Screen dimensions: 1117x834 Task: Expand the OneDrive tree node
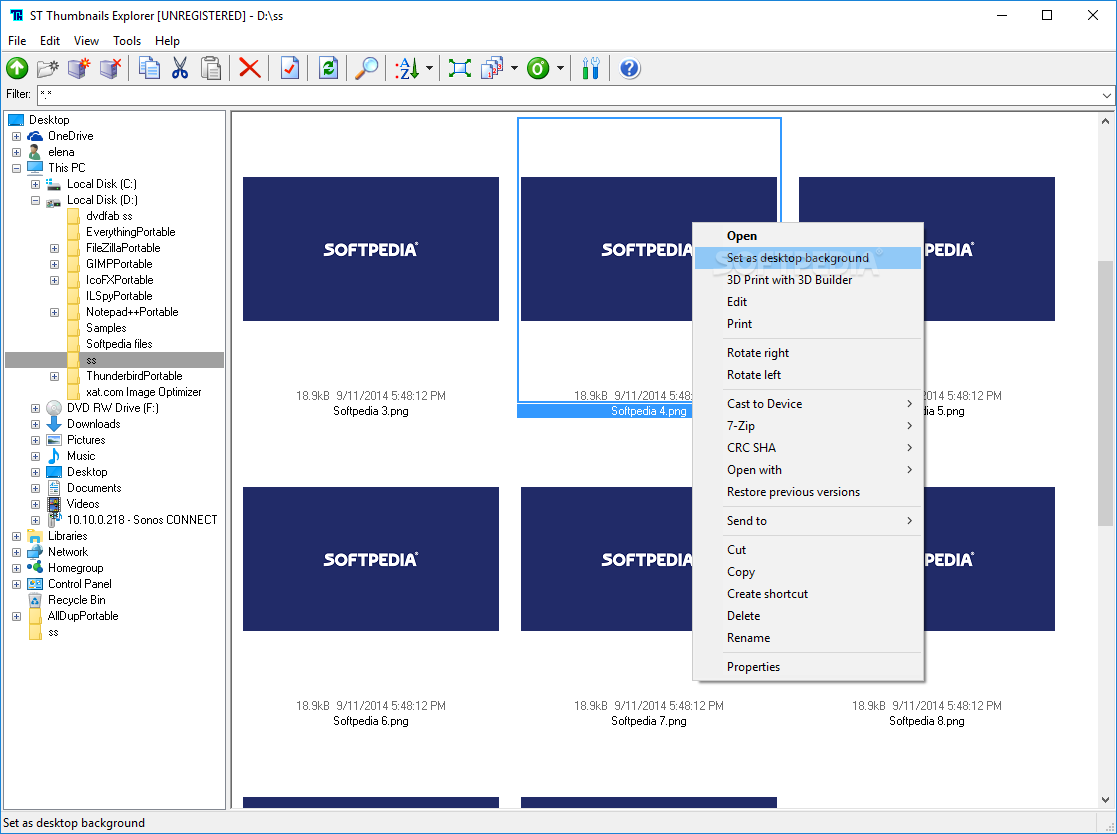click(16, 136)
